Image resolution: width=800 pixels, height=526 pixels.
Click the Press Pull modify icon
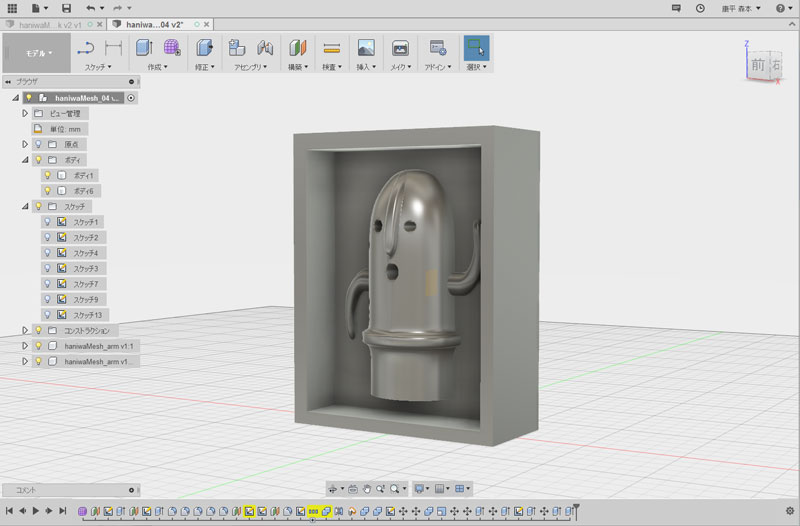click(x=205, y=48)
